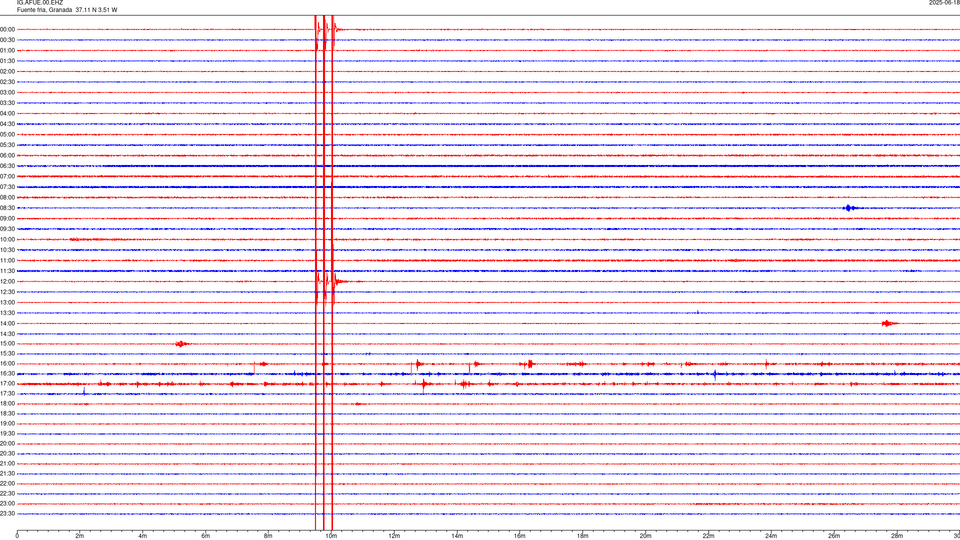Click the 00:00 trace time label

coord(8,29)
